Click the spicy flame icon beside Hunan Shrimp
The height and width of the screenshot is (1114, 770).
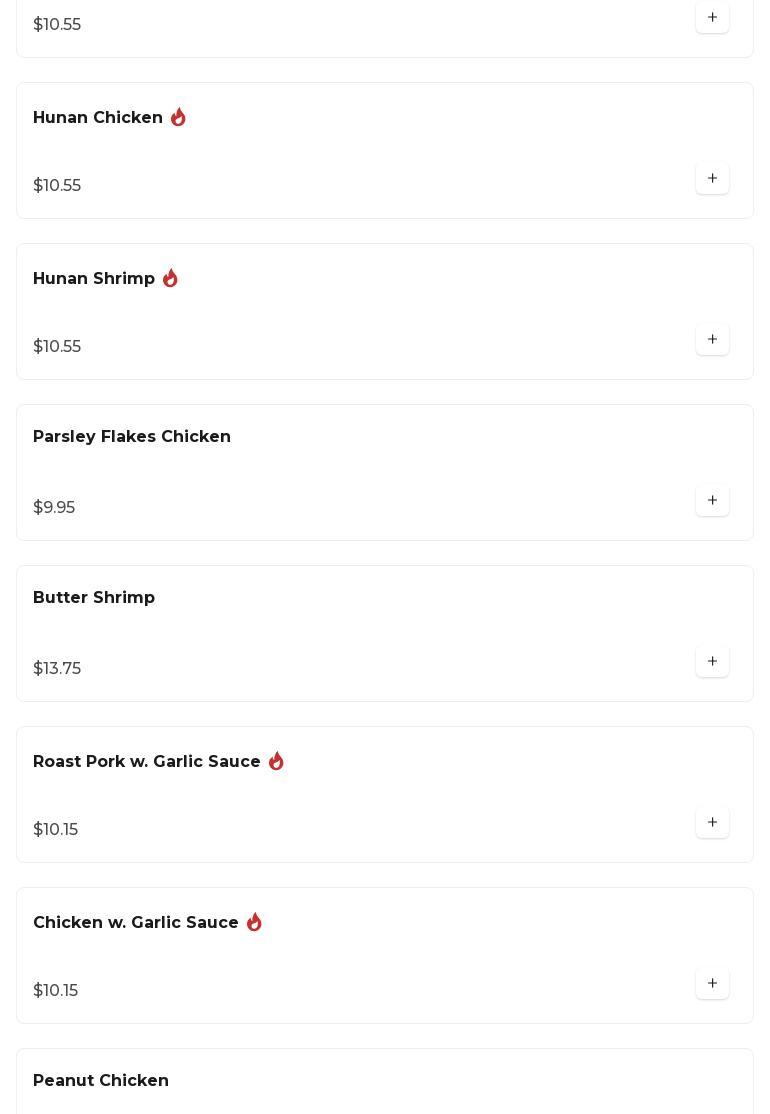(x=170, y=278)
